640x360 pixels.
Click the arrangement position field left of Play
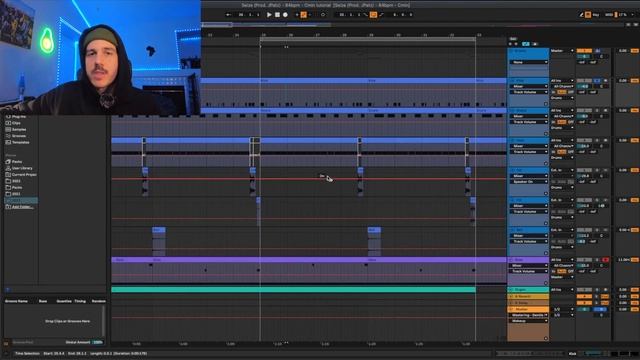point(249,15)
